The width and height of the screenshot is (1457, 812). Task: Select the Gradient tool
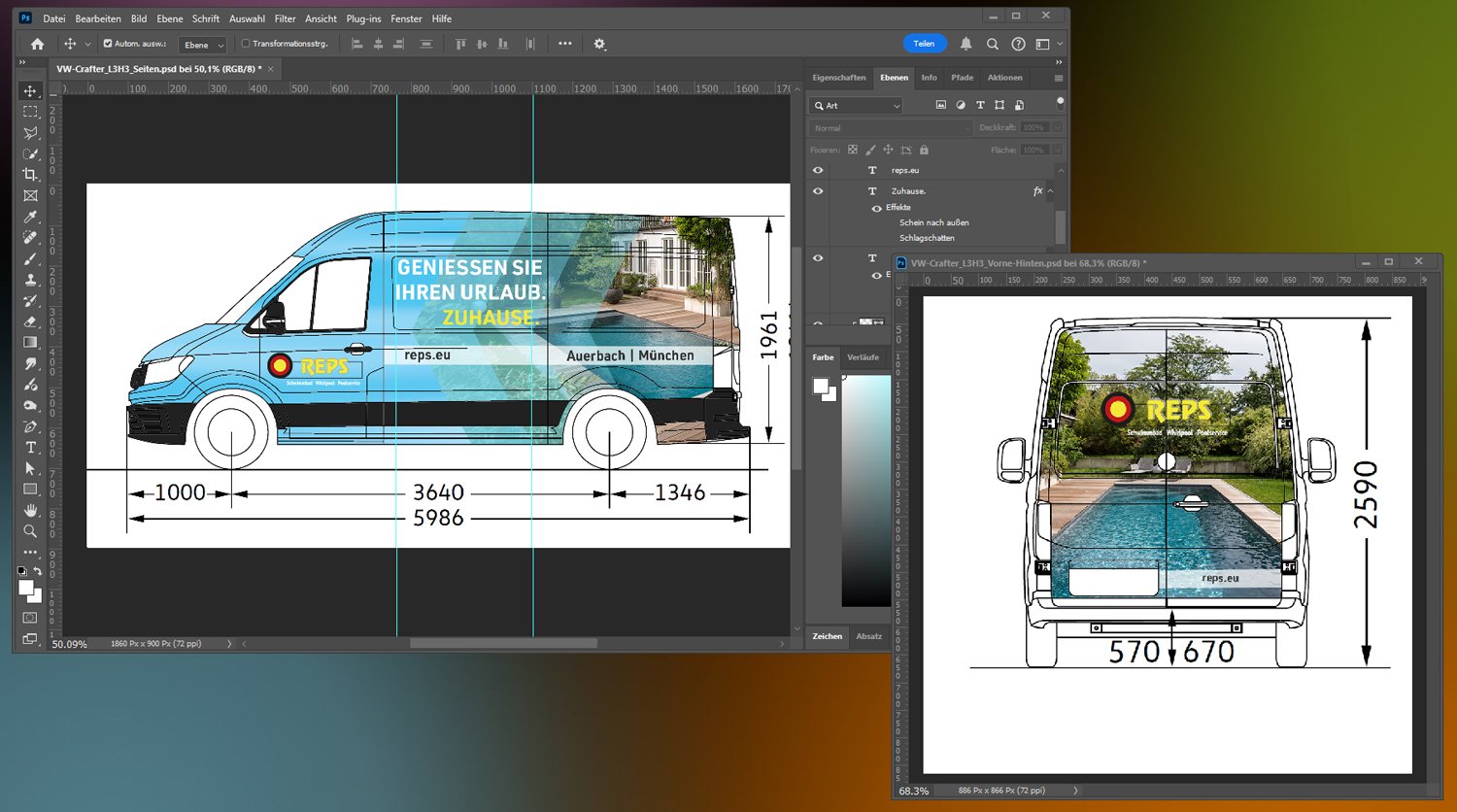[x=30, y=343]
